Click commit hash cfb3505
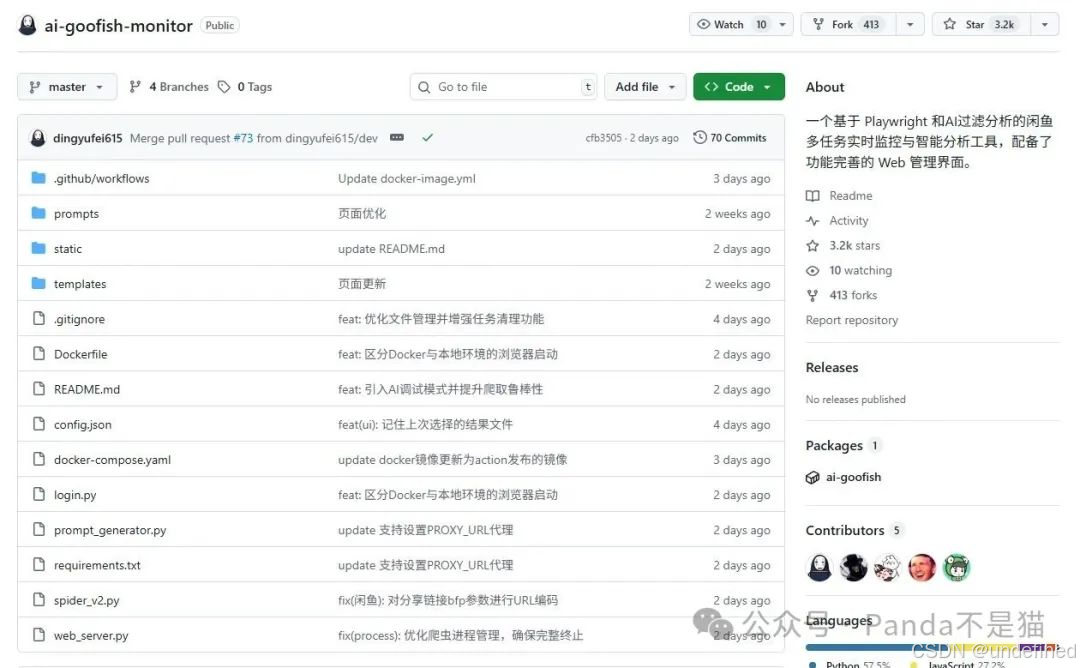This screenshot has height=668, width=1080. [603, 138]
